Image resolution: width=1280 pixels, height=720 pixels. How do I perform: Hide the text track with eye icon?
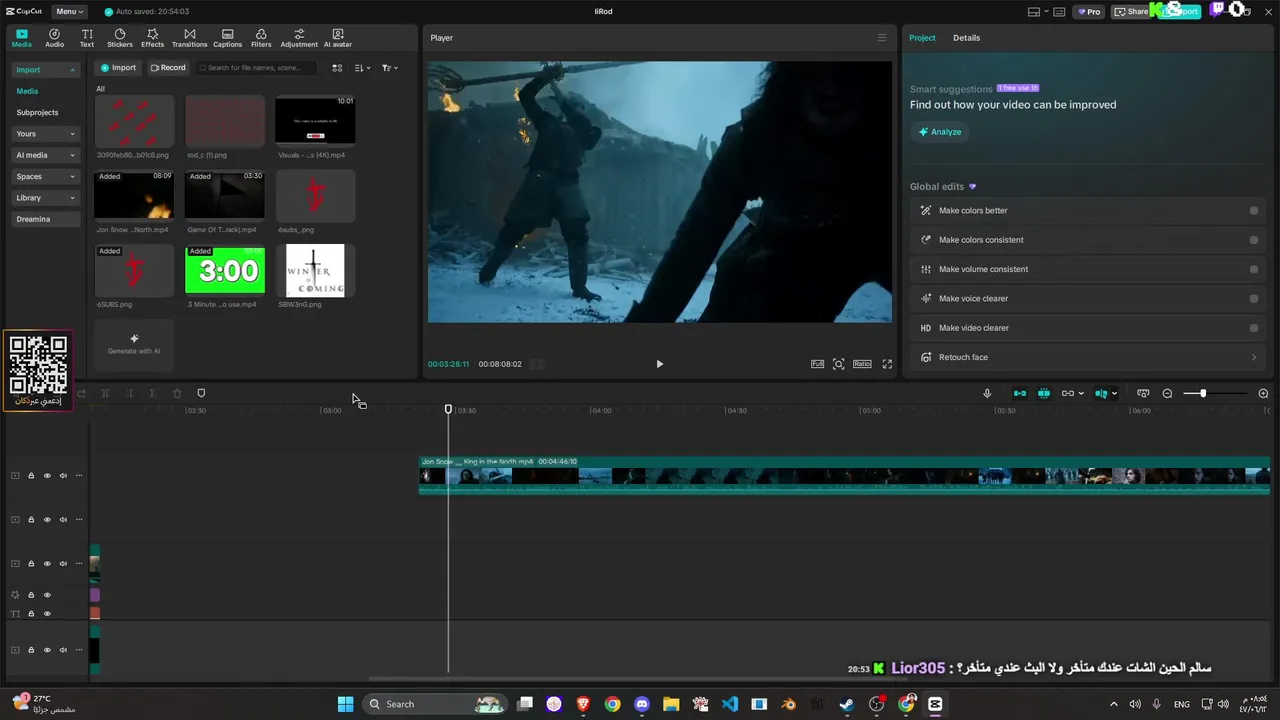(47, 614)
